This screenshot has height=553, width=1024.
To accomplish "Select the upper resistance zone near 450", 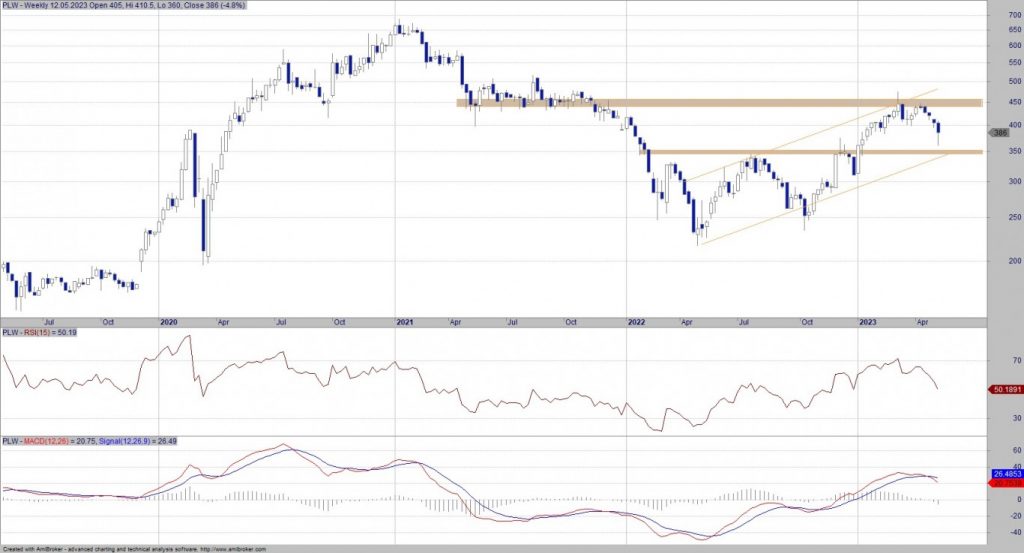I will click(718, 103).
